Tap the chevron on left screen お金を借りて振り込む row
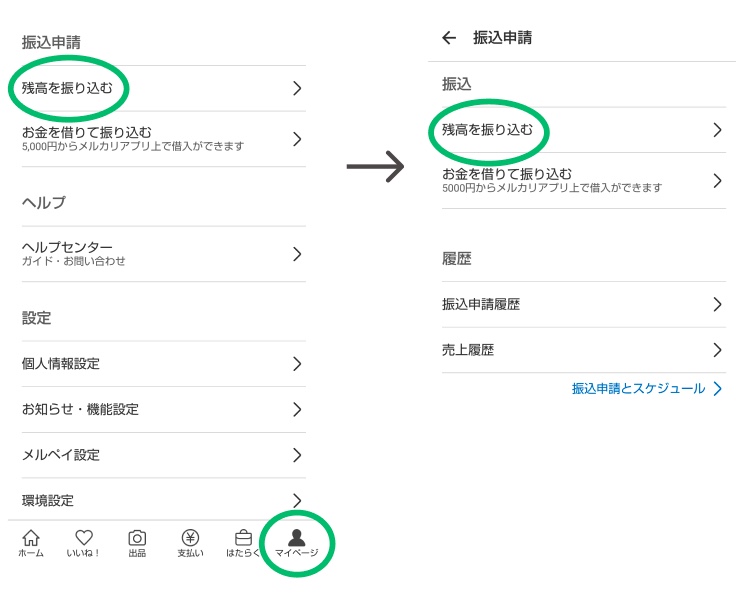The width and height of the screenshot is (736, 596). pos(297,139)
